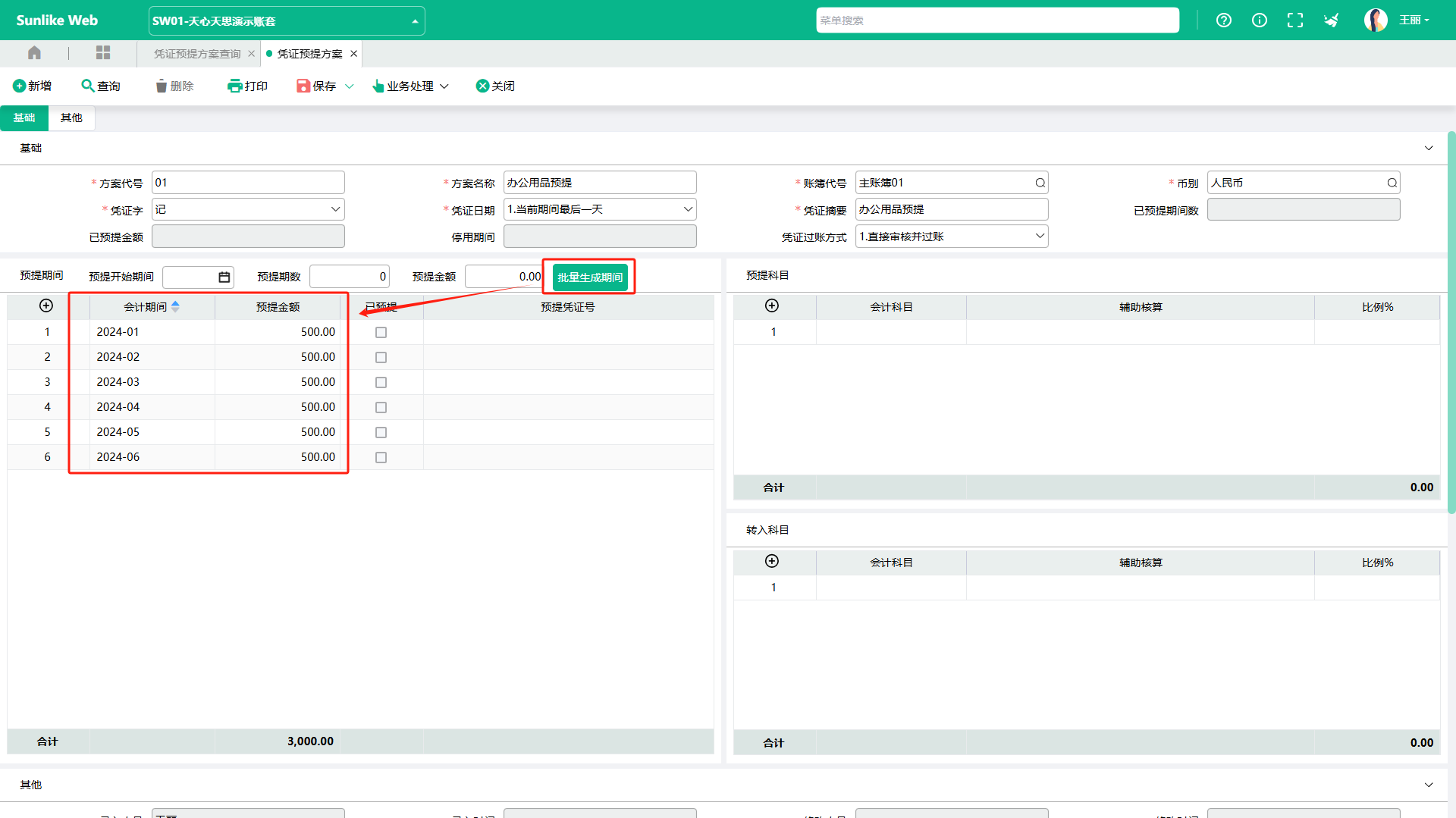Image resolution: width=1456 pixels, height=818 pixels.
Task: Switch to 凭证预提方案查询 tab
Action: (197, 54)
